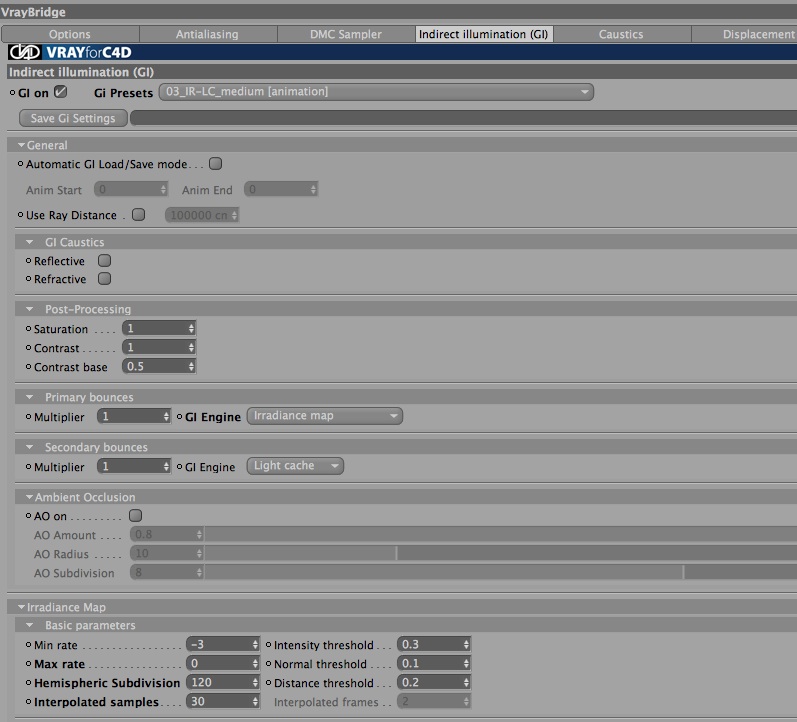
Task: Enable Refractive GI caustics checkbox
Action: coord(104,279)
